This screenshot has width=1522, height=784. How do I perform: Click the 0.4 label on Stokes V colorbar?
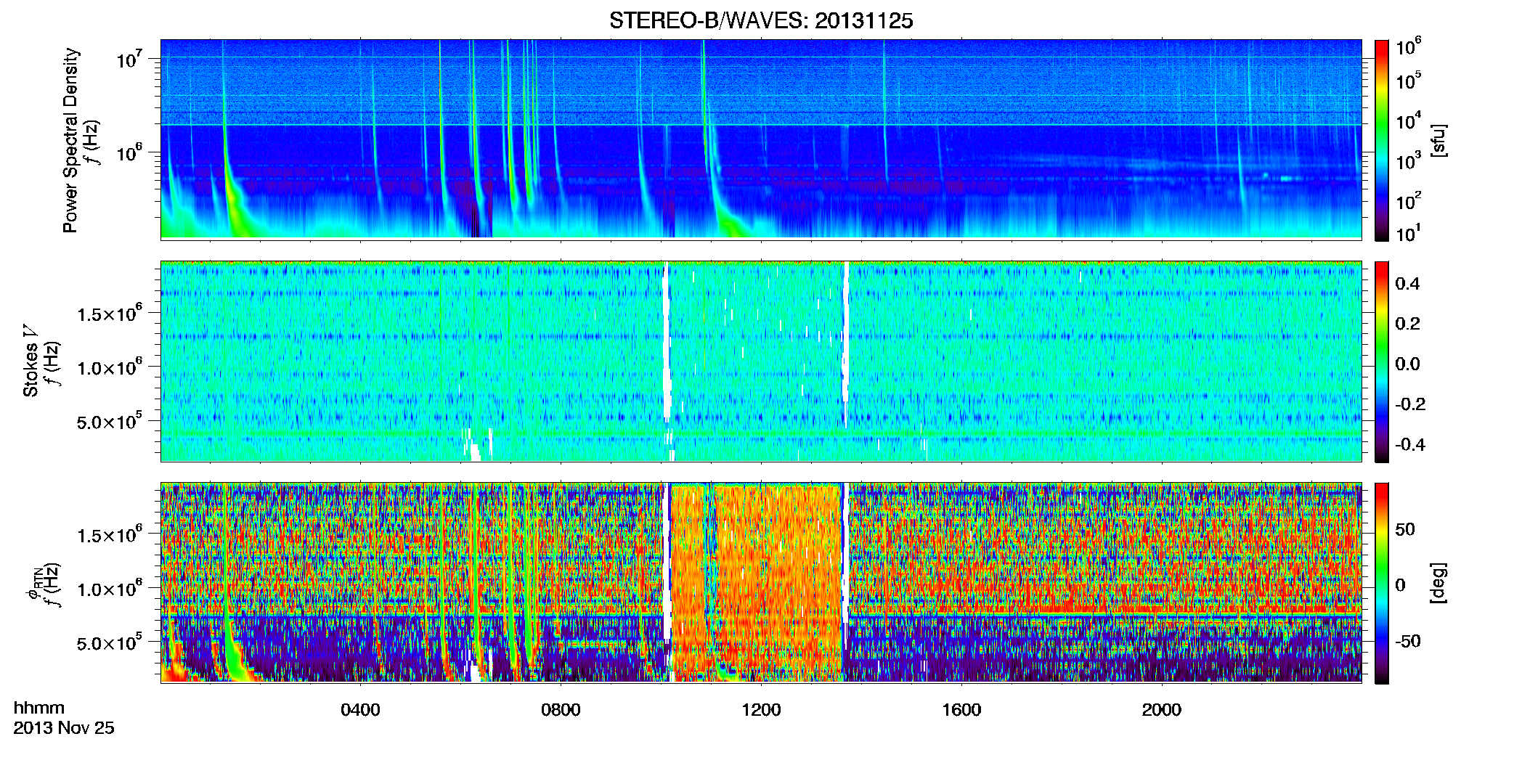[1407, 284]
